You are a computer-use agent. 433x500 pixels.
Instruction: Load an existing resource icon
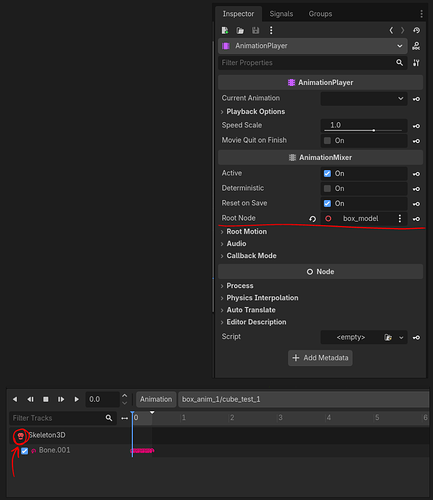point(240,31)
